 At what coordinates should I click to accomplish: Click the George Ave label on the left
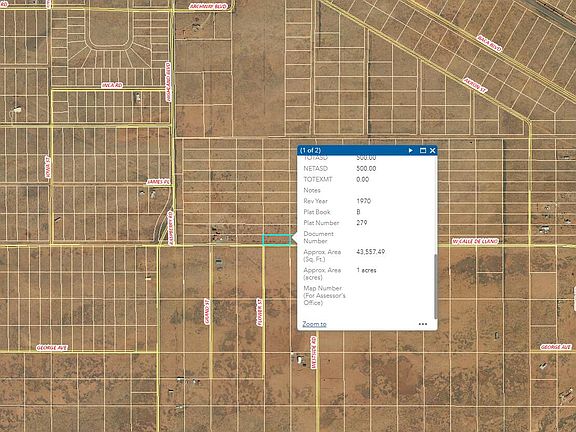point(52,348)
